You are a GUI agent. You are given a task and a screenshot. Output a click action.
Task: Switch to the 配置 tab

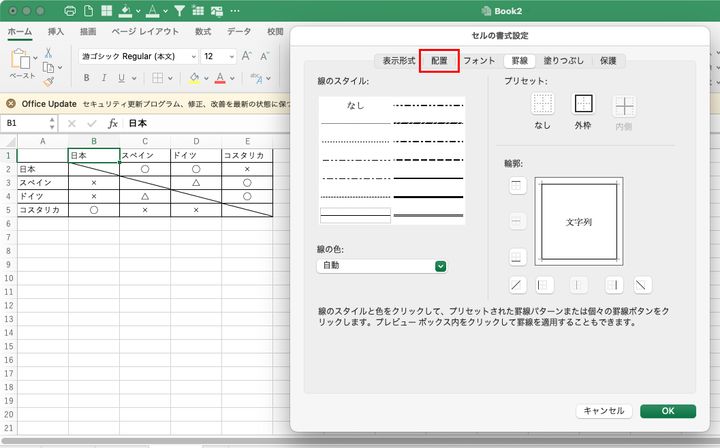[439, 61]
